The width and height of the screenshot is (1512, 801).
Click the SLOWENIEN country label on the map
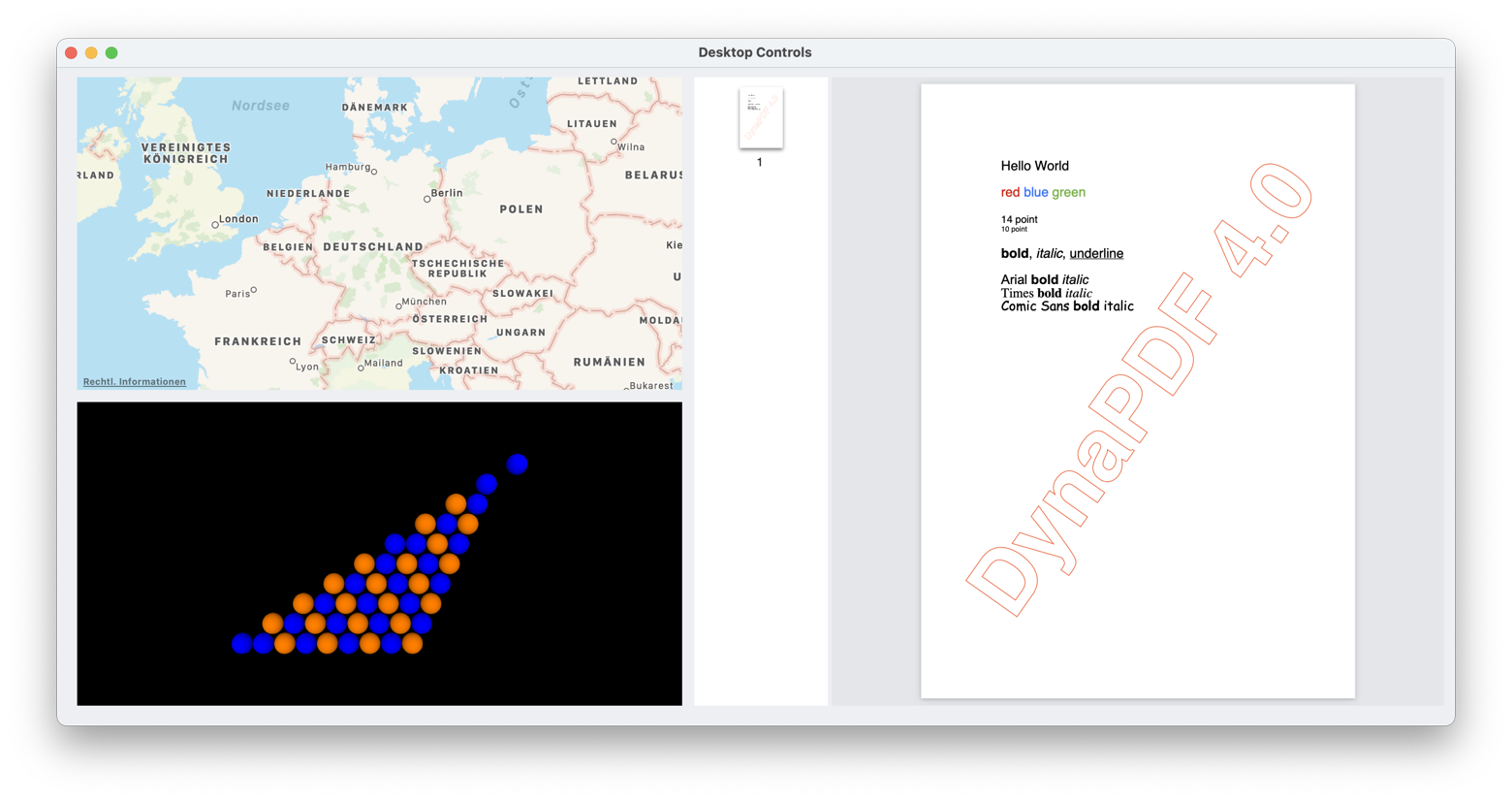coord(447,351)
